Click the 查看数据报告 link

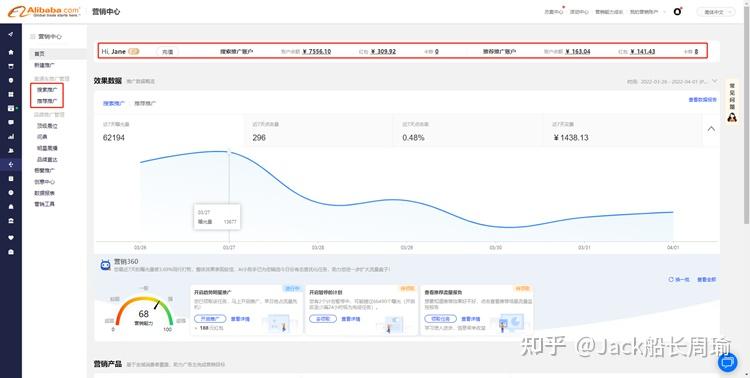click(702, 100)
